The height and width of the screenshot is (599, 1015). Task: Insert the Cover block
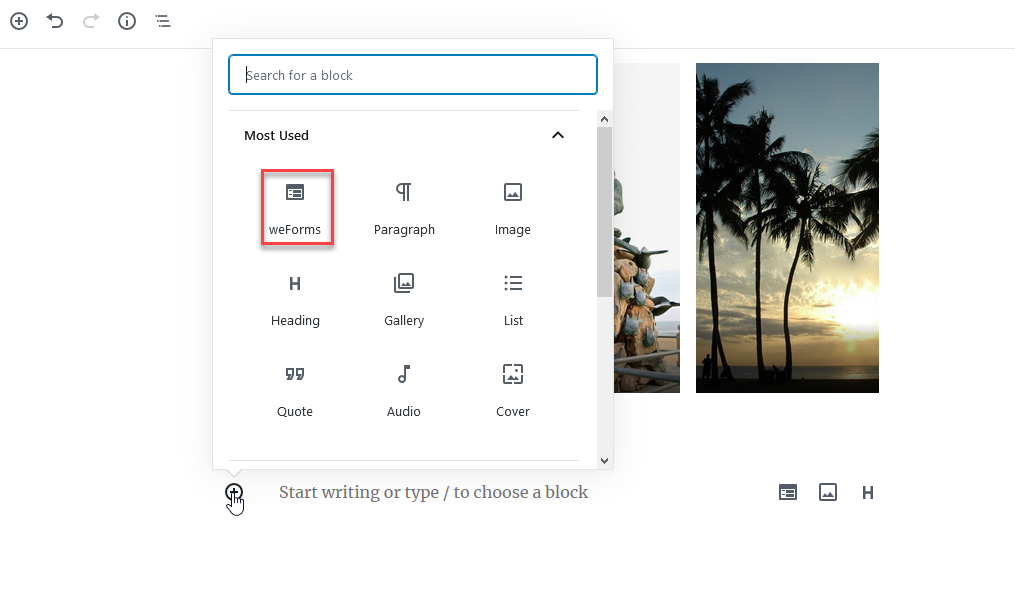pyautogui.click(x=513, y=390)
